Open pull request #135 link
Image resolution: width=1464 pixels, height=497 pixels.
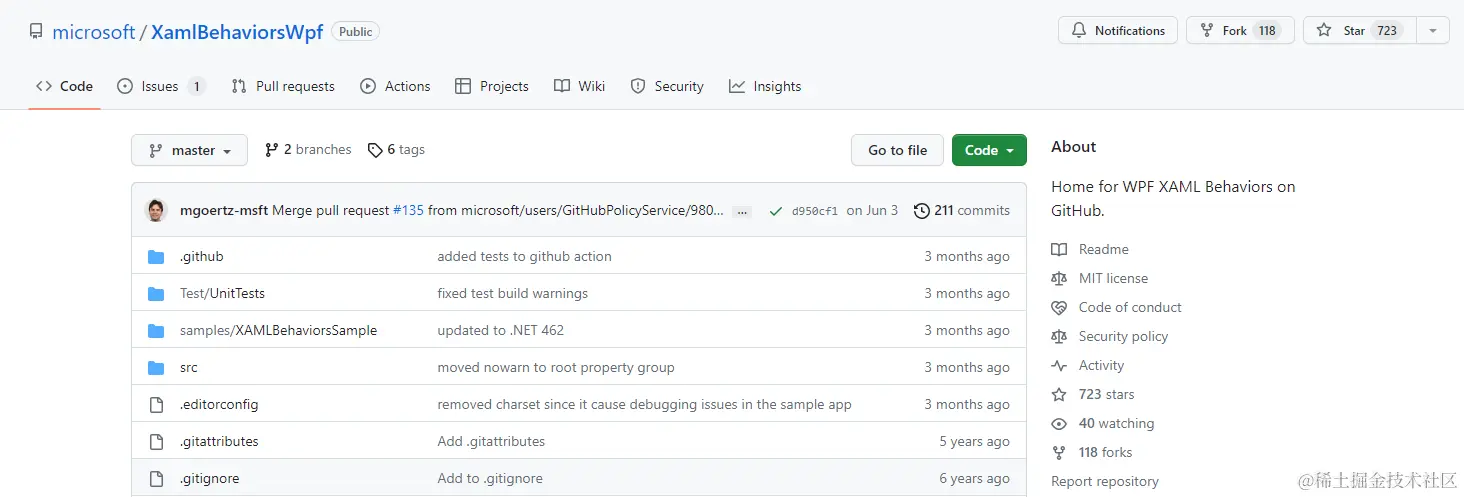click(408, 211)
